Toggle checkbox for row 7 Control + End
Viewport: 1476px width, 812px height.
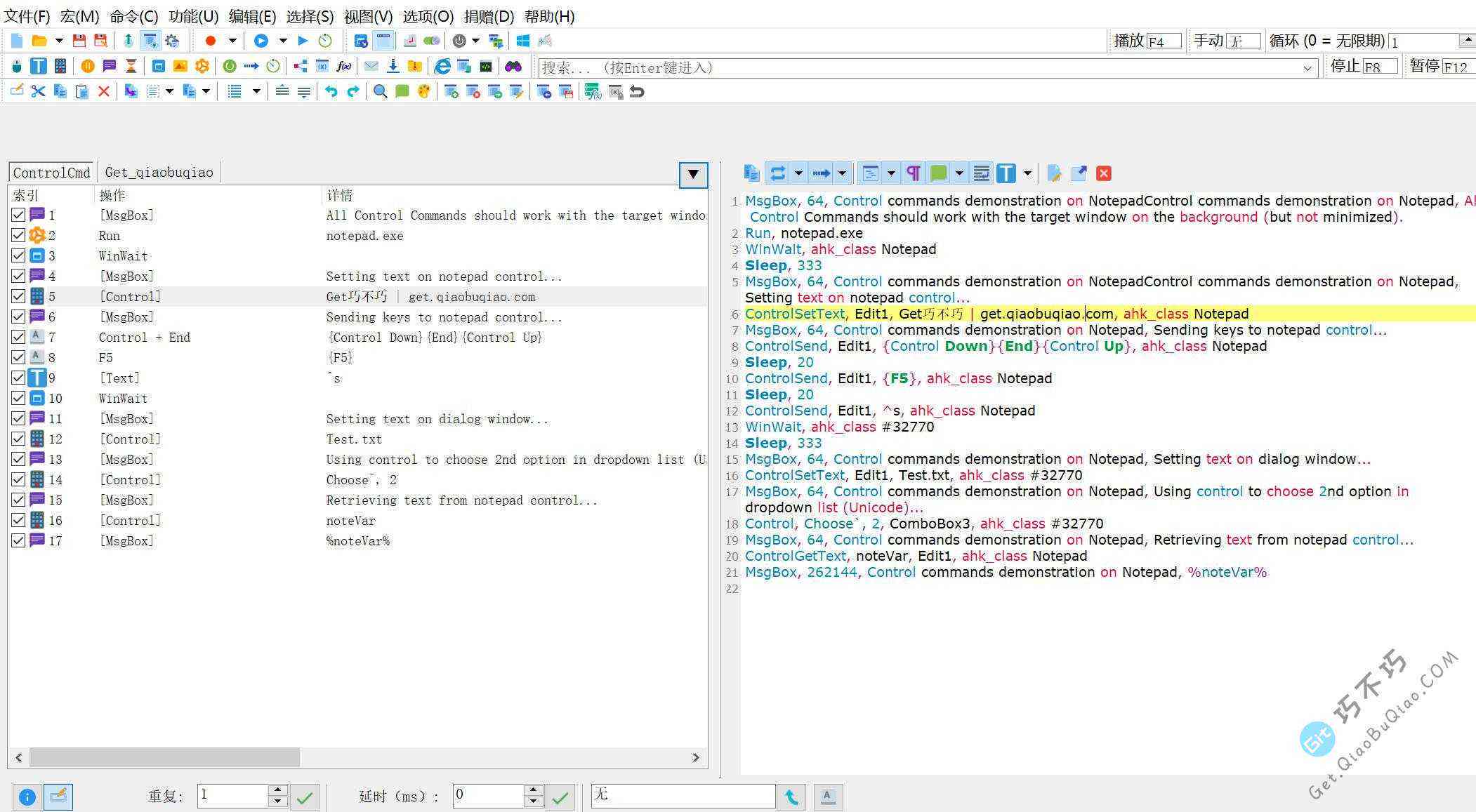(x=18, y=337)
